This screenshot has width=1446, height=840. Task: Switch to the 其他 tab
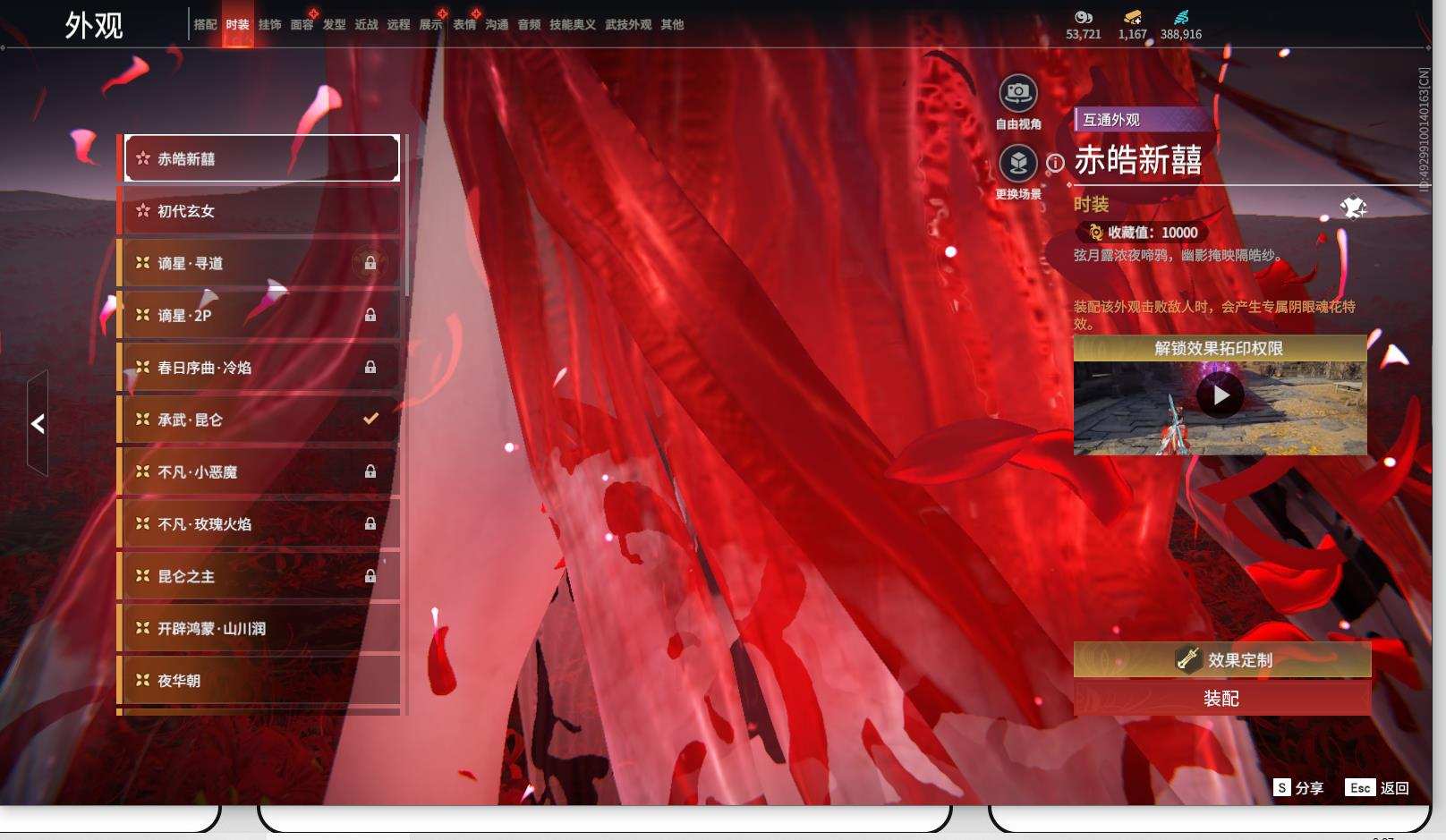pos(672,25)
